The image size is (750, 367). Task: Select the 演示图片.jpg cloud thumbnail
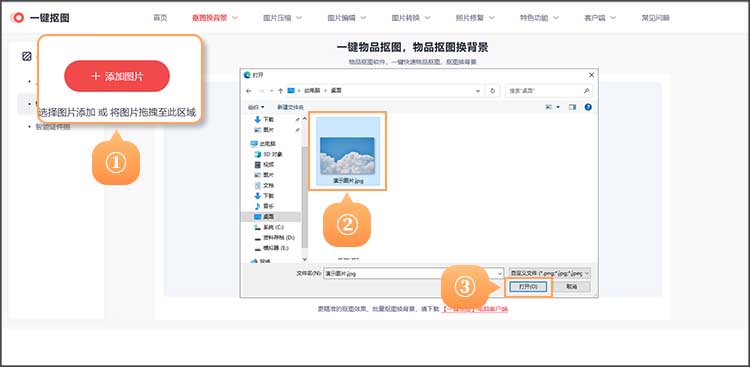coord(347,151)
